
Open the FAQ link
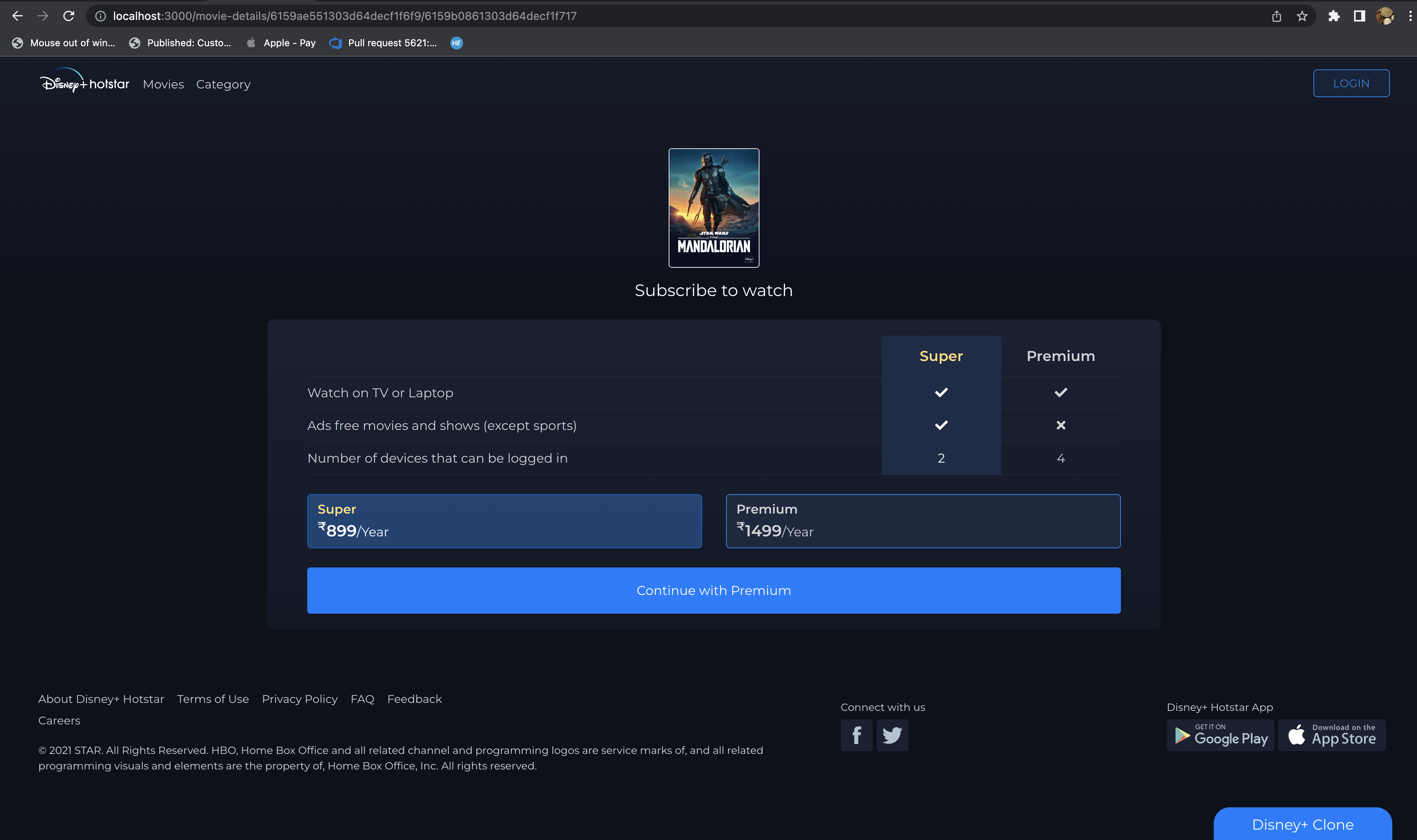362,699
